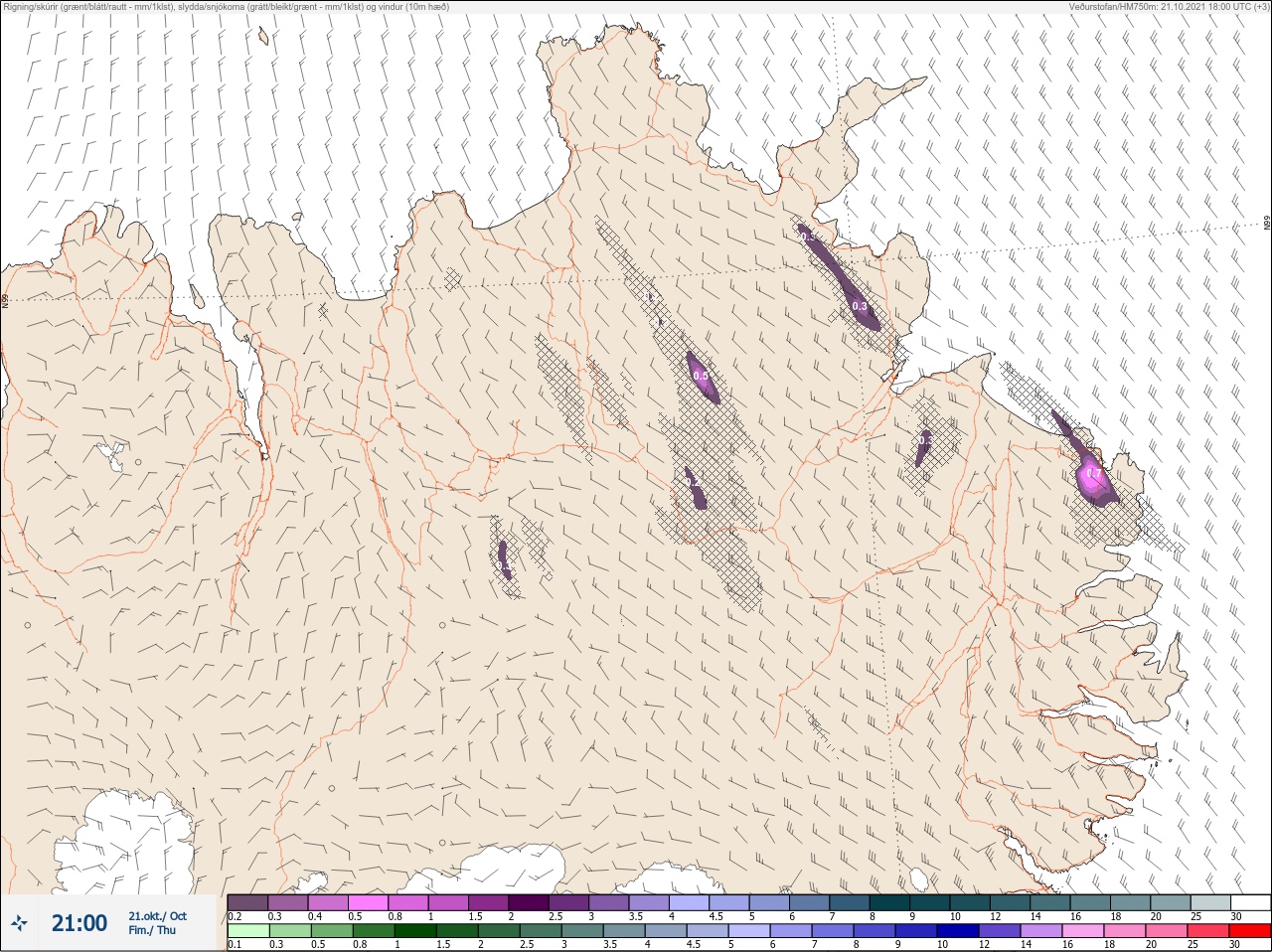Click light grey 25 swatch in upper legend row

[x=1209, y=902]
